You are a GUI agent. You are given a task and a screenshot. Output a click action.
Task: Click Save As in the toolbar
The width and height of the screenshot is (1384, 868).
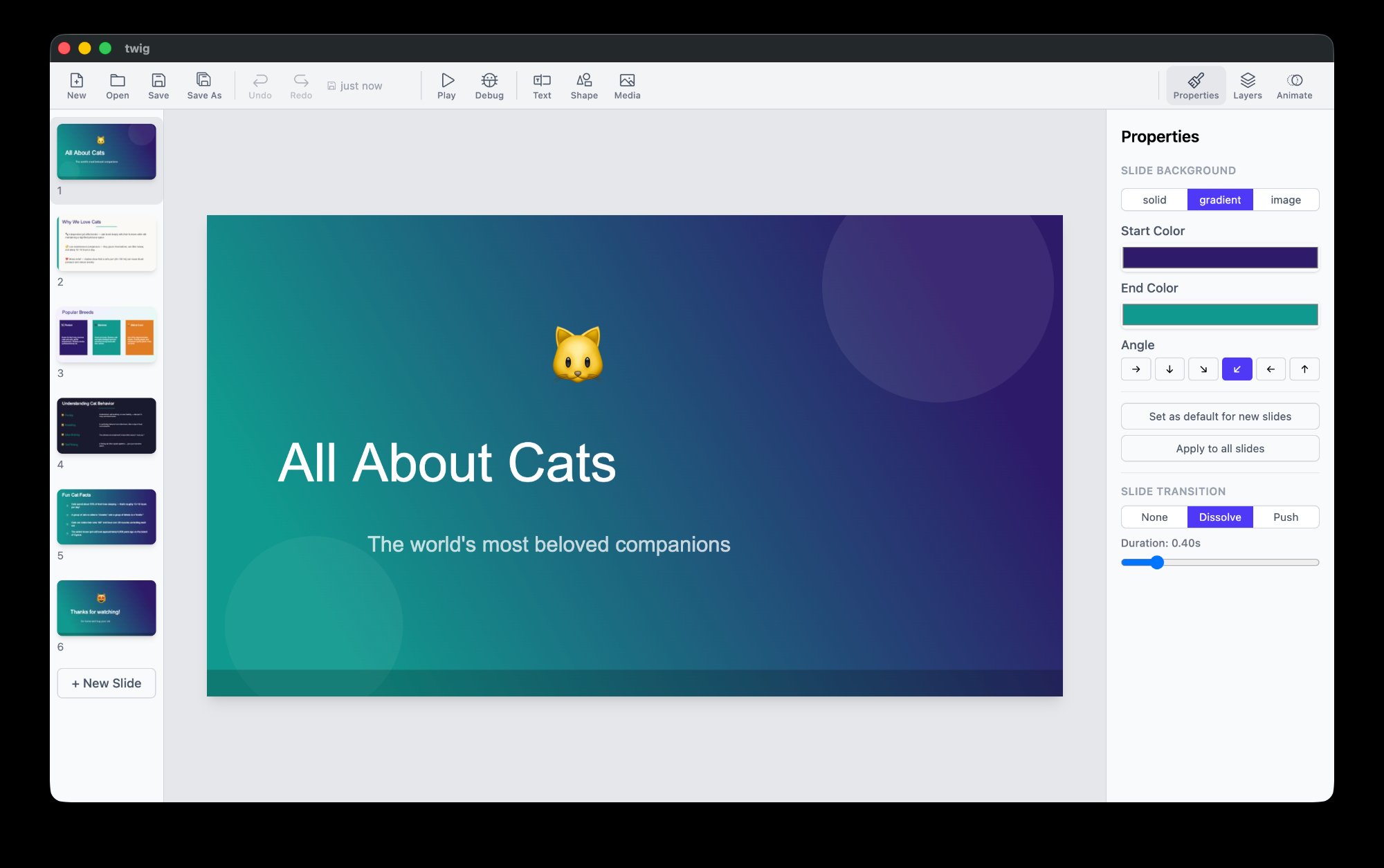pos(204,84)
